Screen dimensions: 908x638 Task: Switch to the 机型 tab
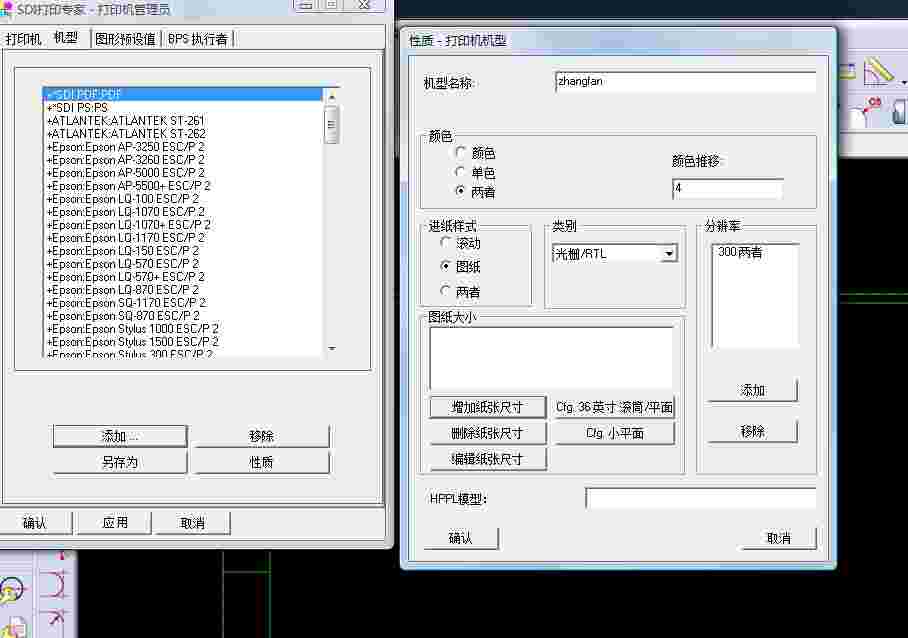65,38
